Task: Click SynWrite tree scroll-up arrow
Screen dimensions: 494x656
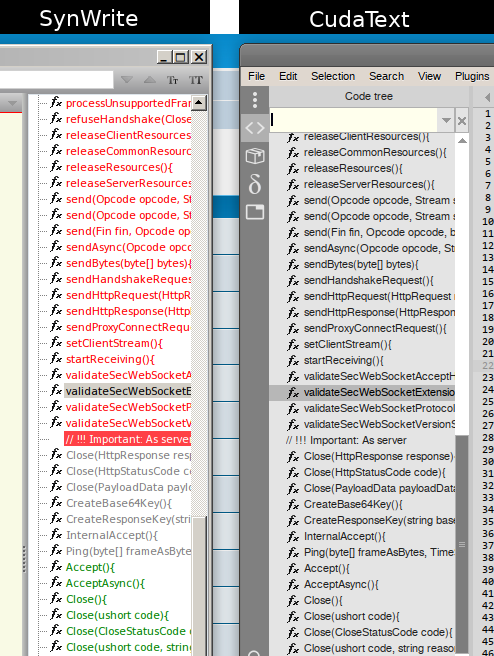Action: (x=199, y=102)
